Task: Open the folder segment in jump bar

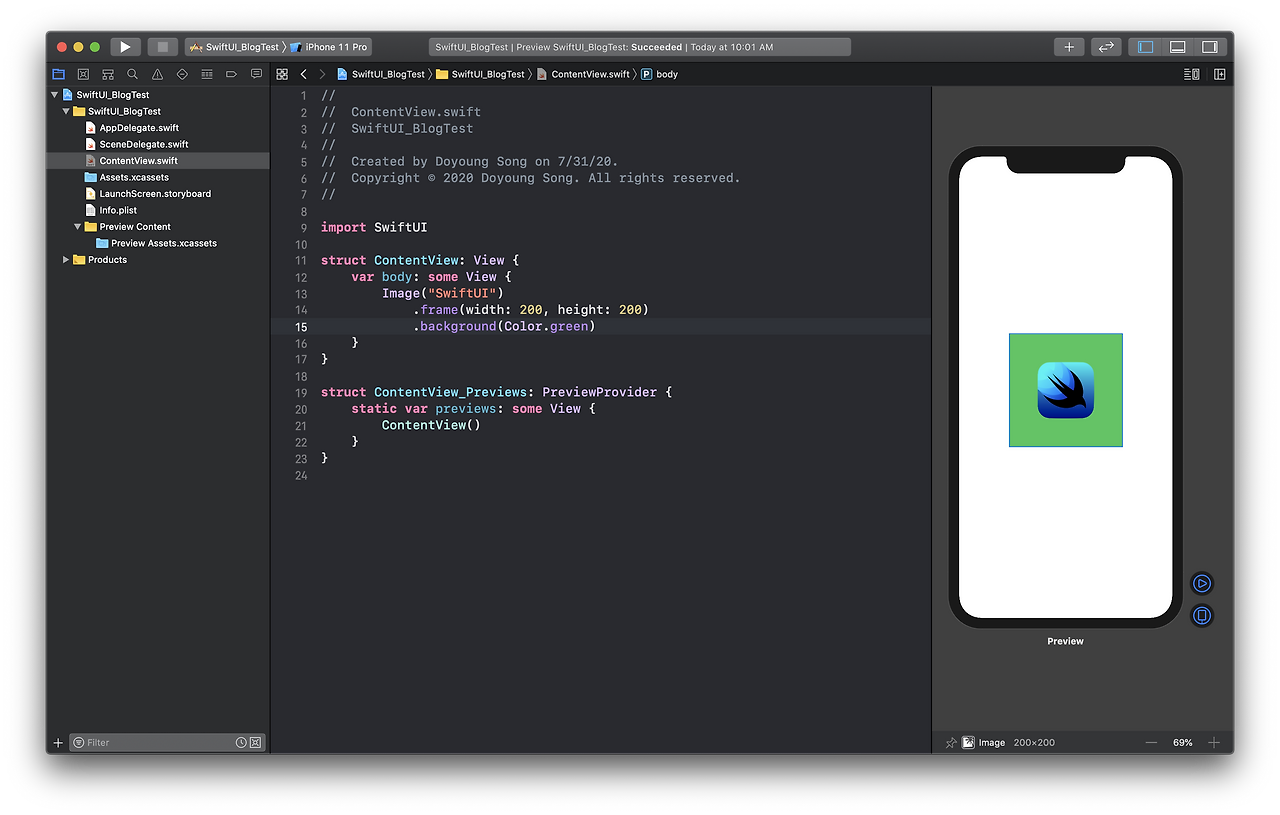Action: point(480,74)
